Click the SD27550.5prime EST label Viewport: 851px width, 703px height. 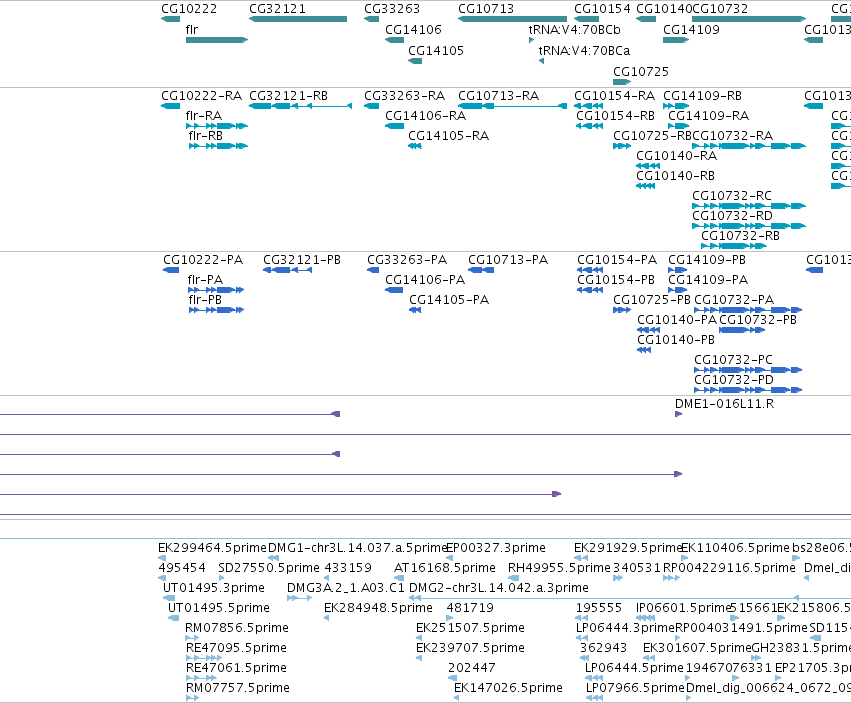click(x=269, y=568)
